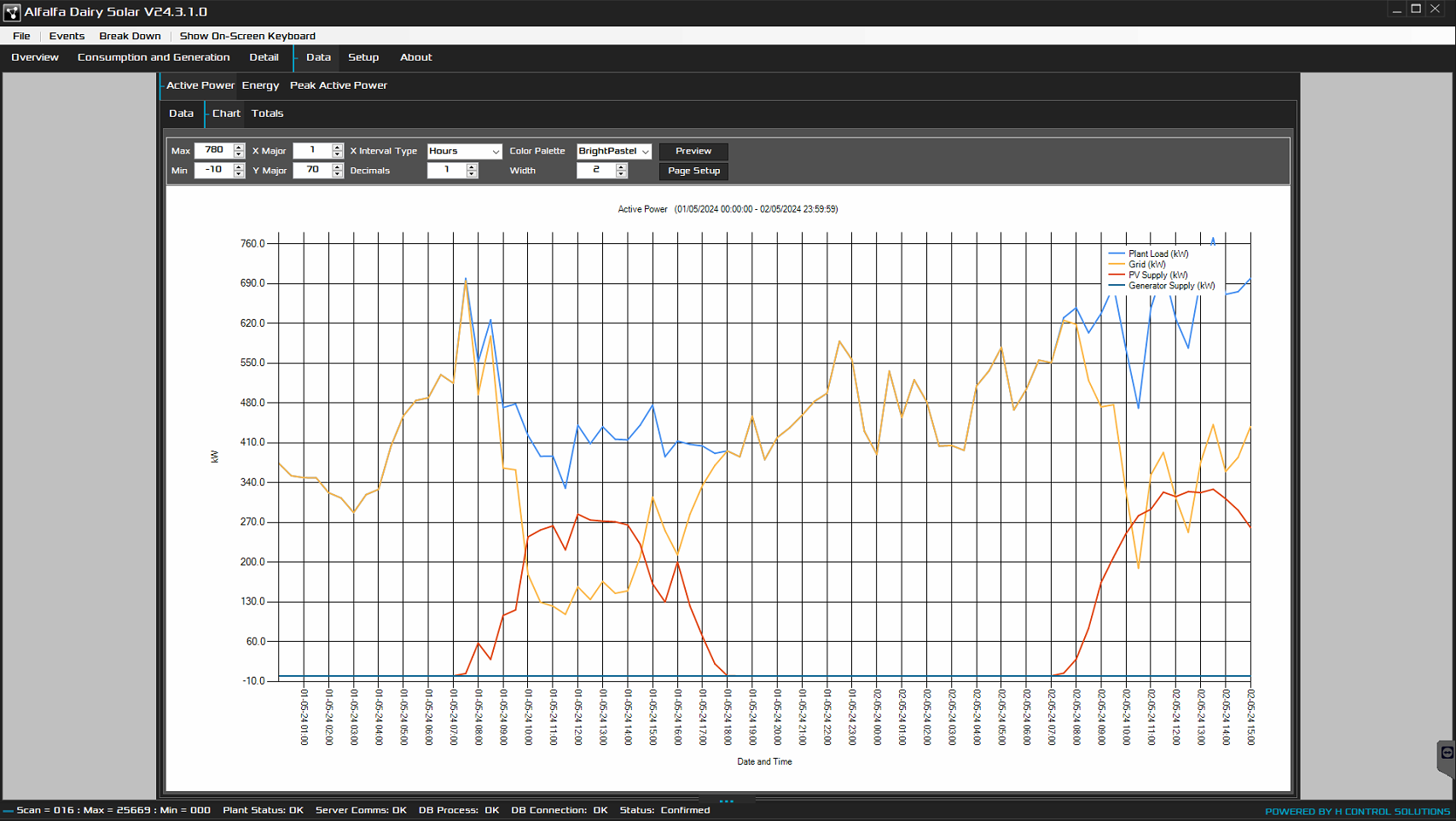Screen dimensions: 1456x821
Task: Select the Active Power sub-tab
Action: [200, 85]
